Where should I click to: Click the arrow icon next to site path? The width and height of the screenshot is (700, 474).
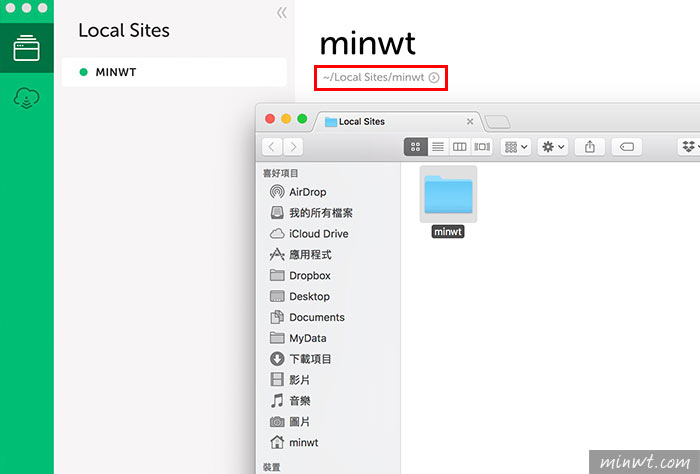[x=434, y=78]
